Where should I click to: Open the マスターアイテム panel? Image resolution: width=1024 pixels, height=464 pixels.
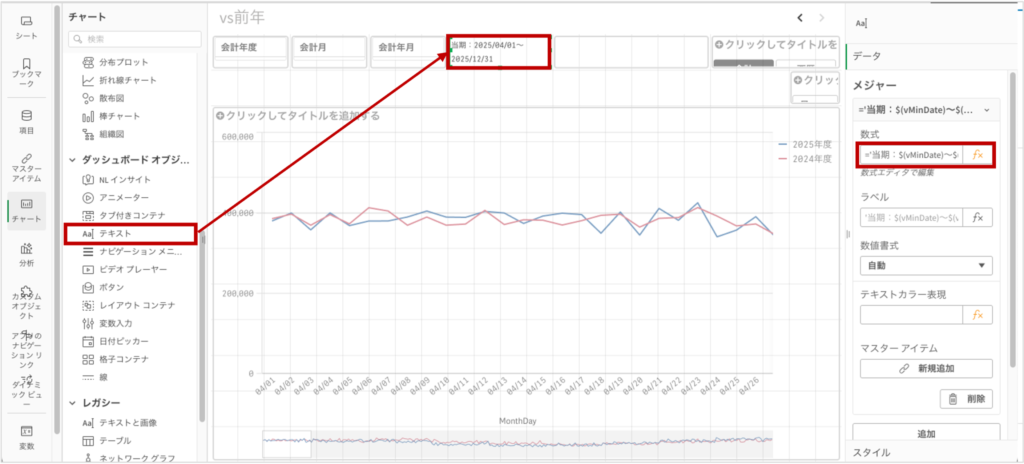[x=27, y=165]
